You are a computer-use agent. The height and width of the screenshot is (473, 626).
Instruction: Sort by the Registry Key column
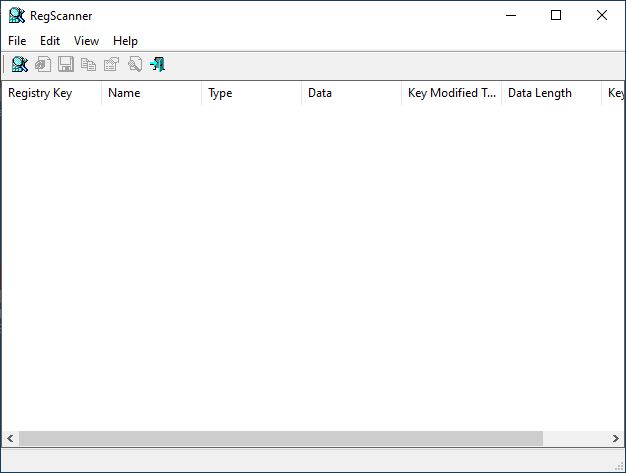point(52,93)
